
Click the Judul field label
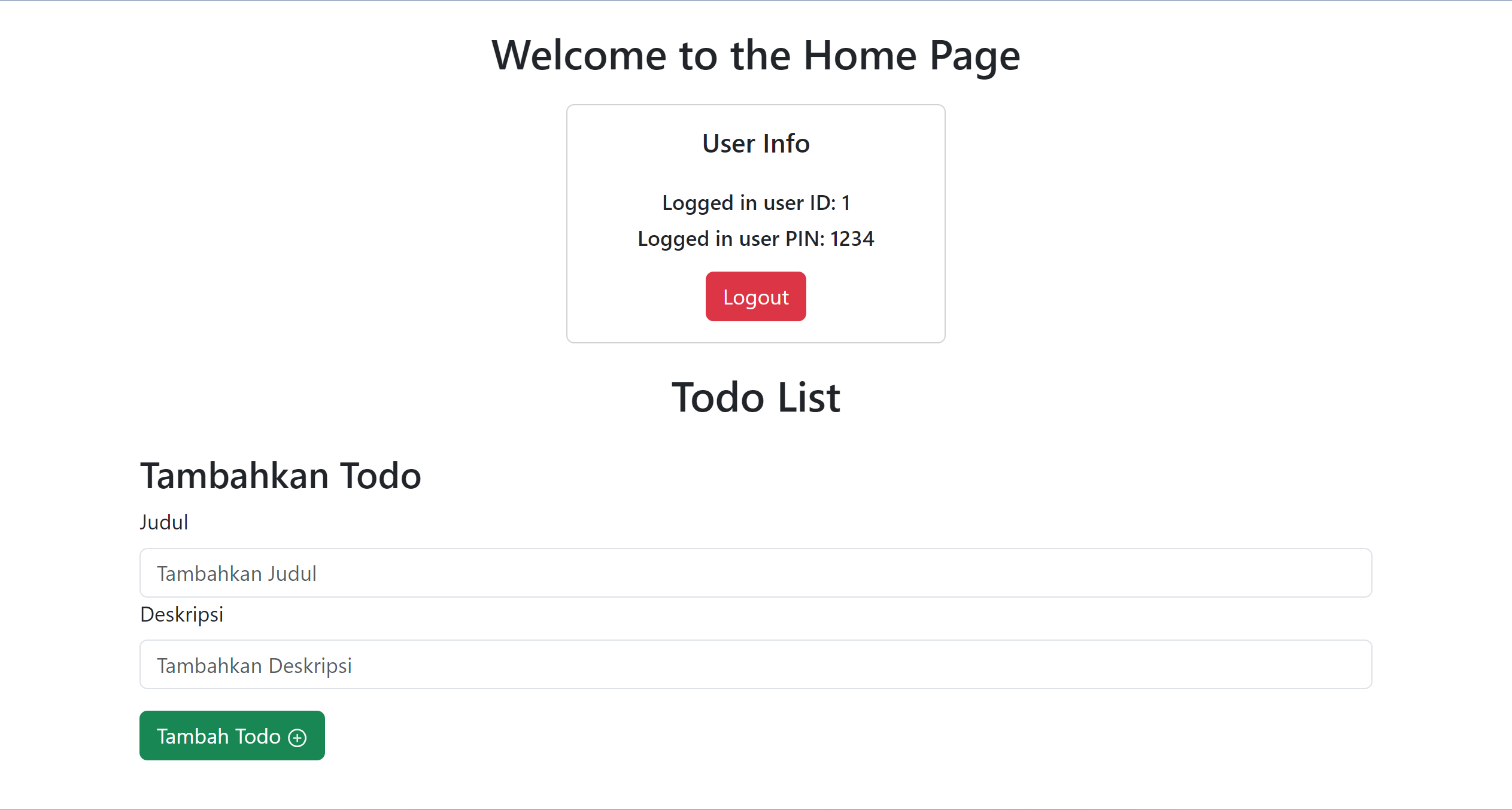click(164, 522)
